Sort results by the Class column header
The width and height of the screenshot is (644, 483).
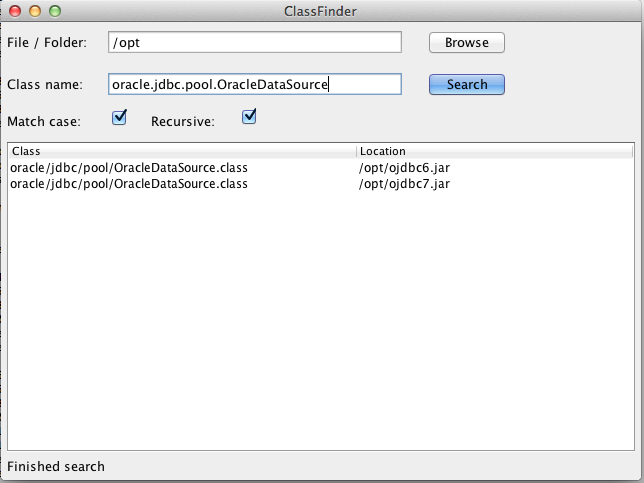pos(182,151)
